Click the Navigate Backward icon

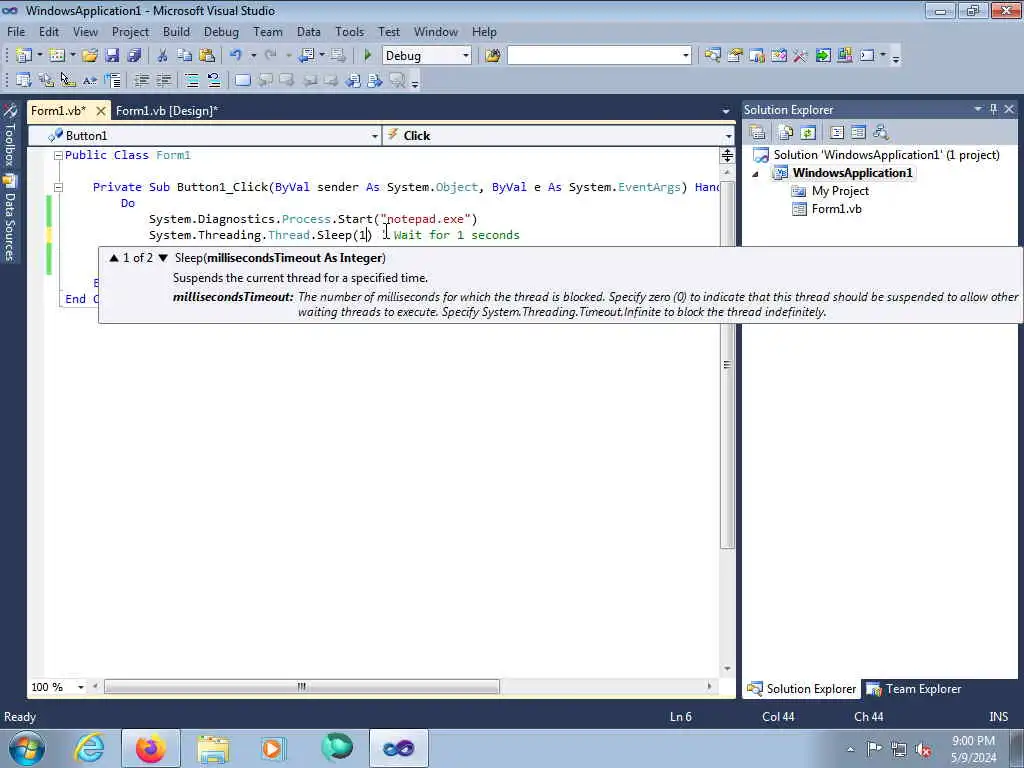pos(306,56)
